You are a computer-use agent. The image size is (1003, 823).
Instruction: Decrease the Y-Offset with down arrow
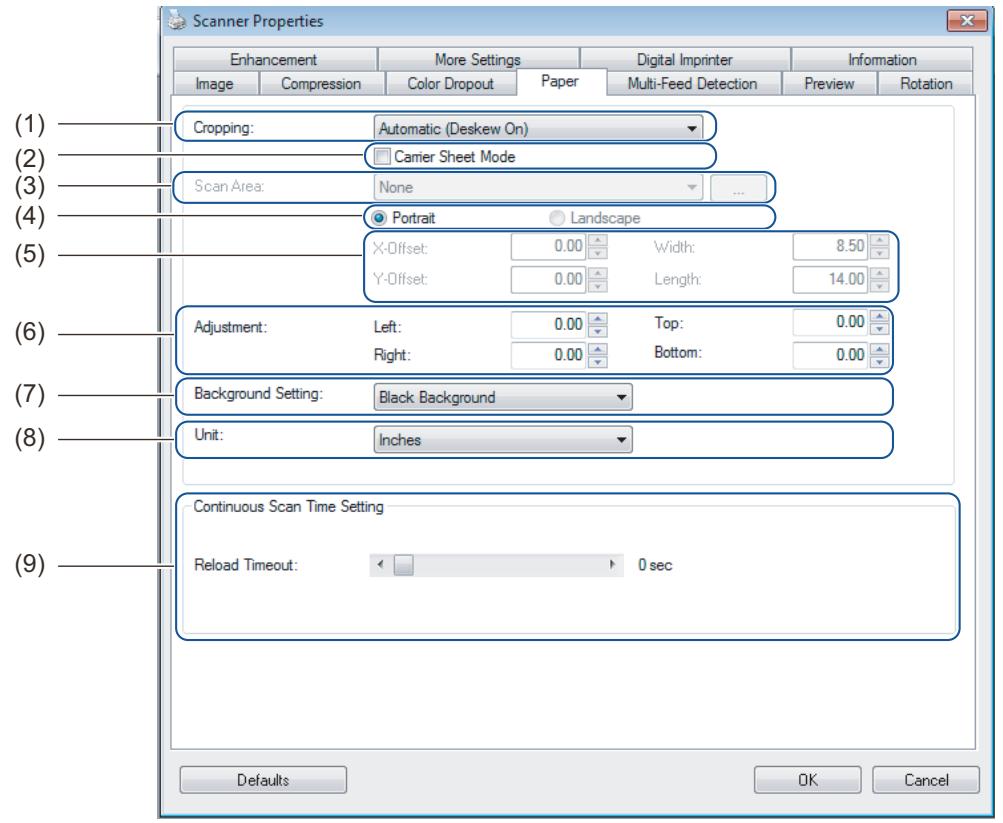tap(597, 286)
